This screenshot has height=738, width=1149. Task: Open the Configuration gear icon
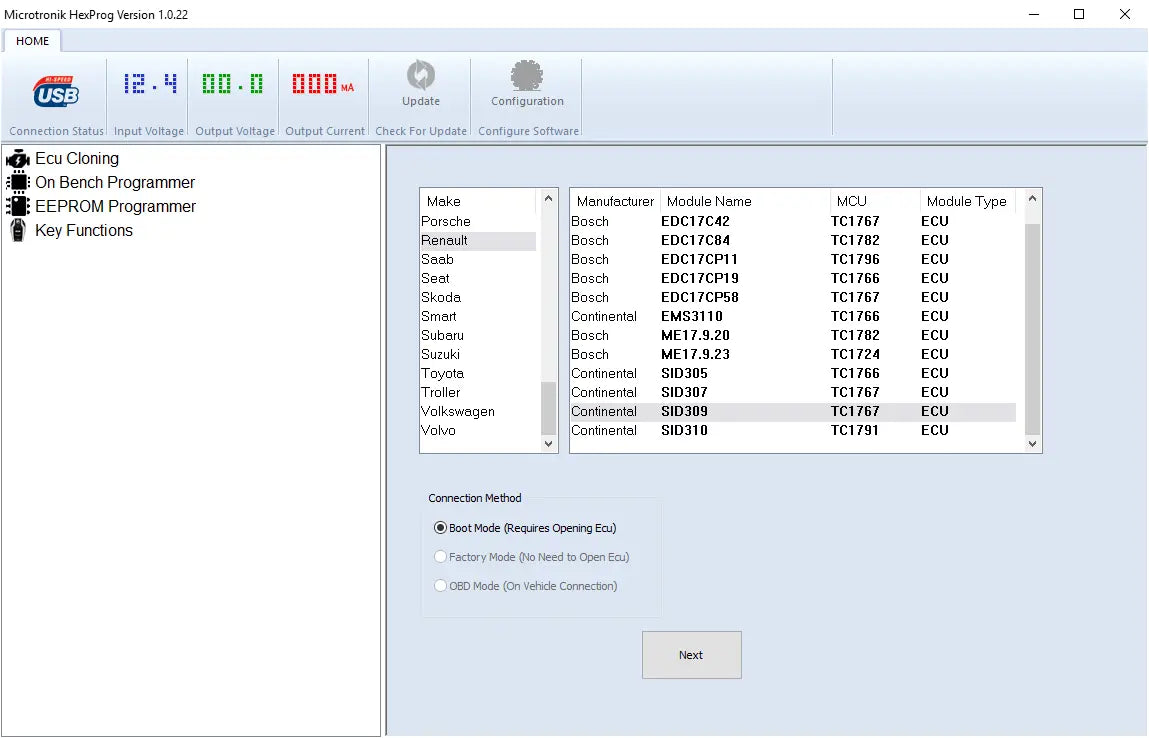[527, 76]
